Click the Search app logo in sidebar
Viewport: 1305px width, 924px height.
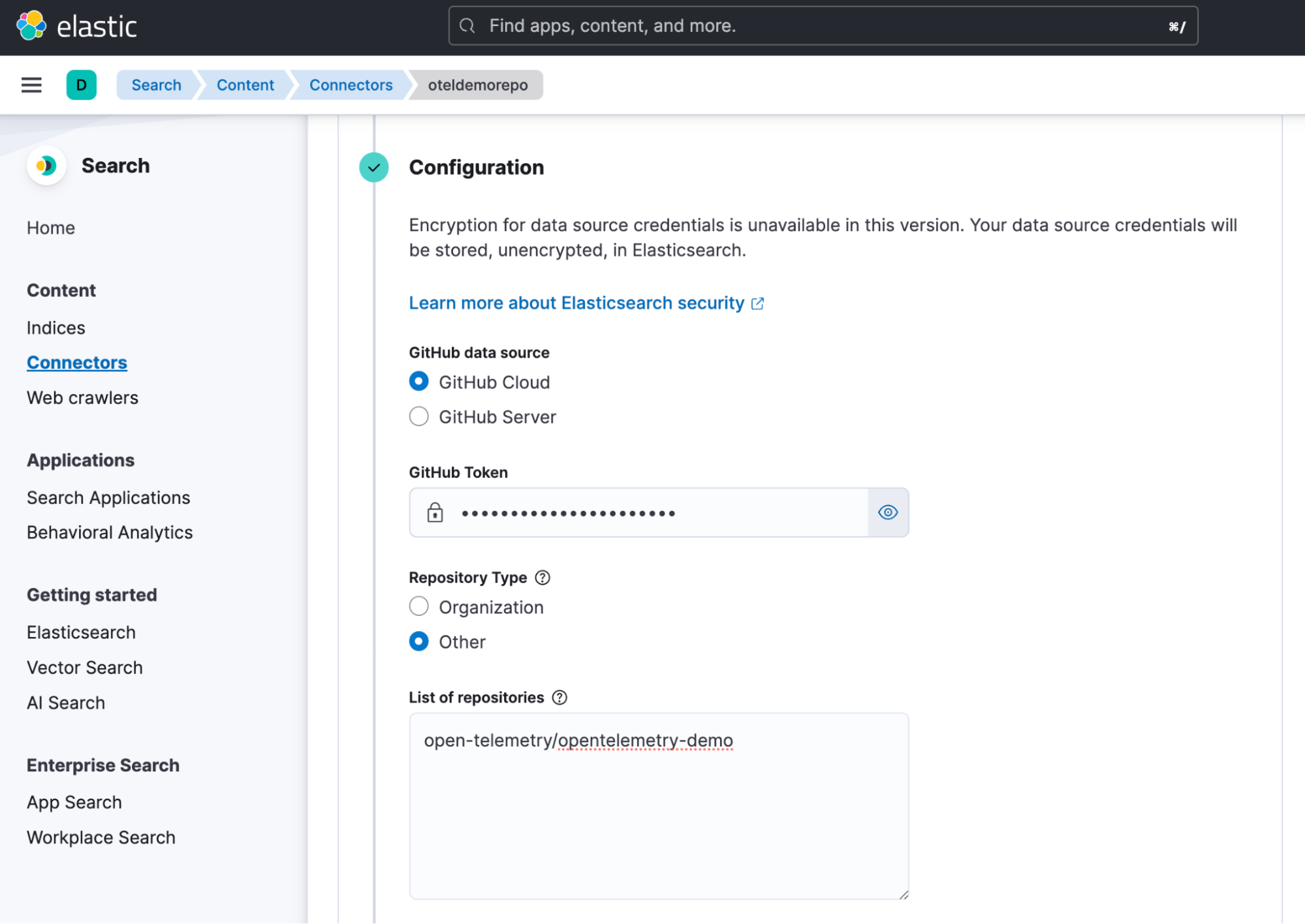[46, 166]
